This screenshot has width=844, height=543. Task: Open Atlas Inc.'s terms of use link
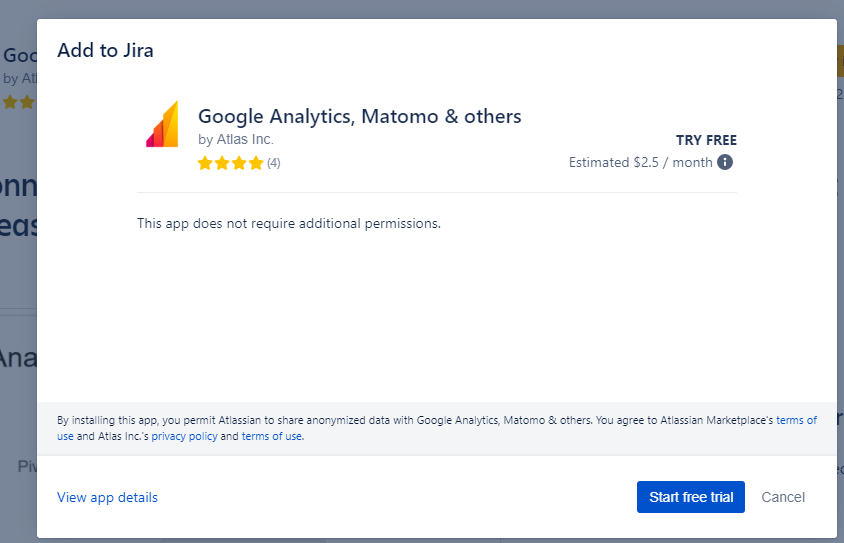click(x=271, y=437)
